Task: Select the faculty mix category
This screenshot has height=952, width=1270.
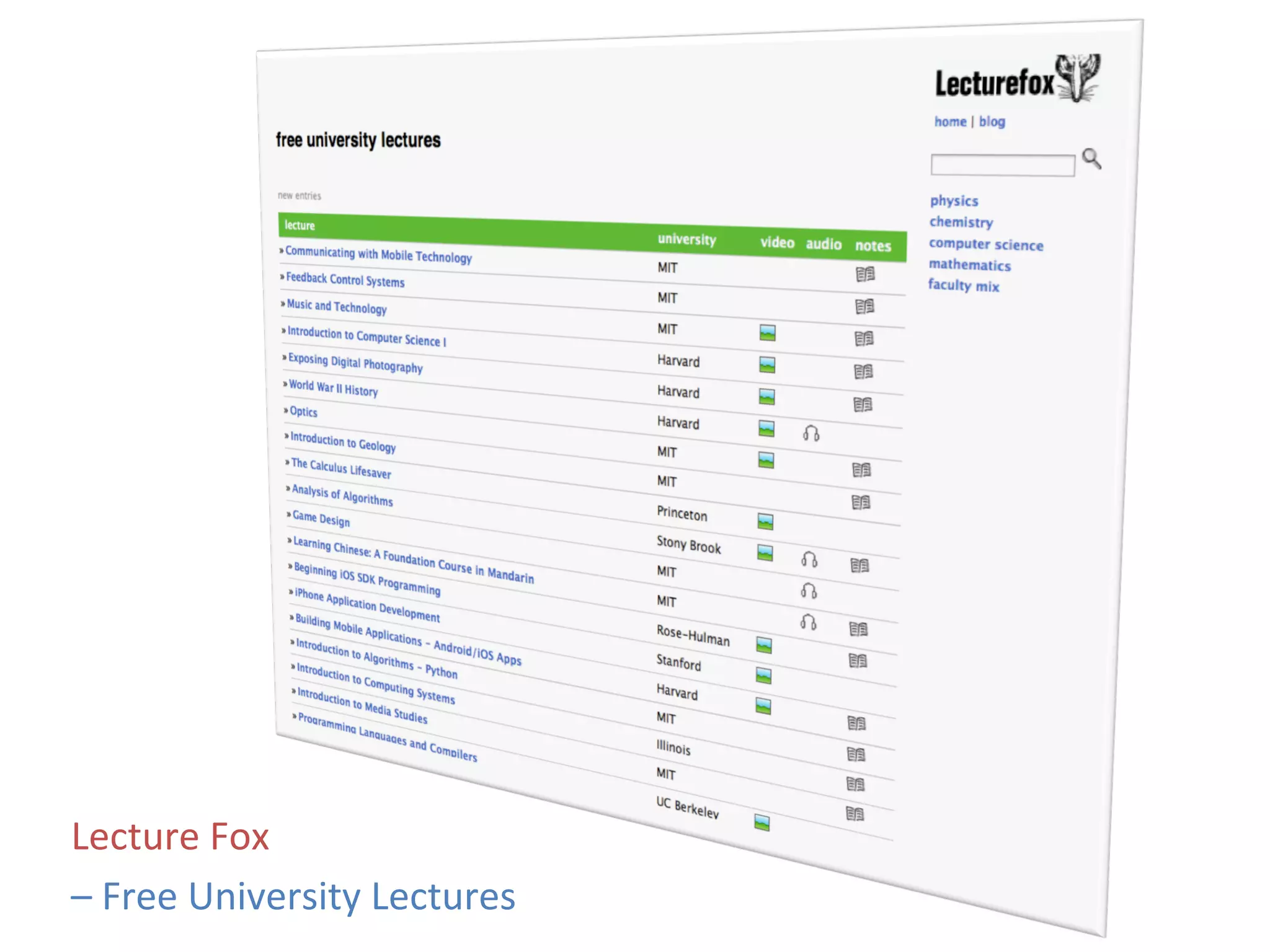Action: coord(963,285)
